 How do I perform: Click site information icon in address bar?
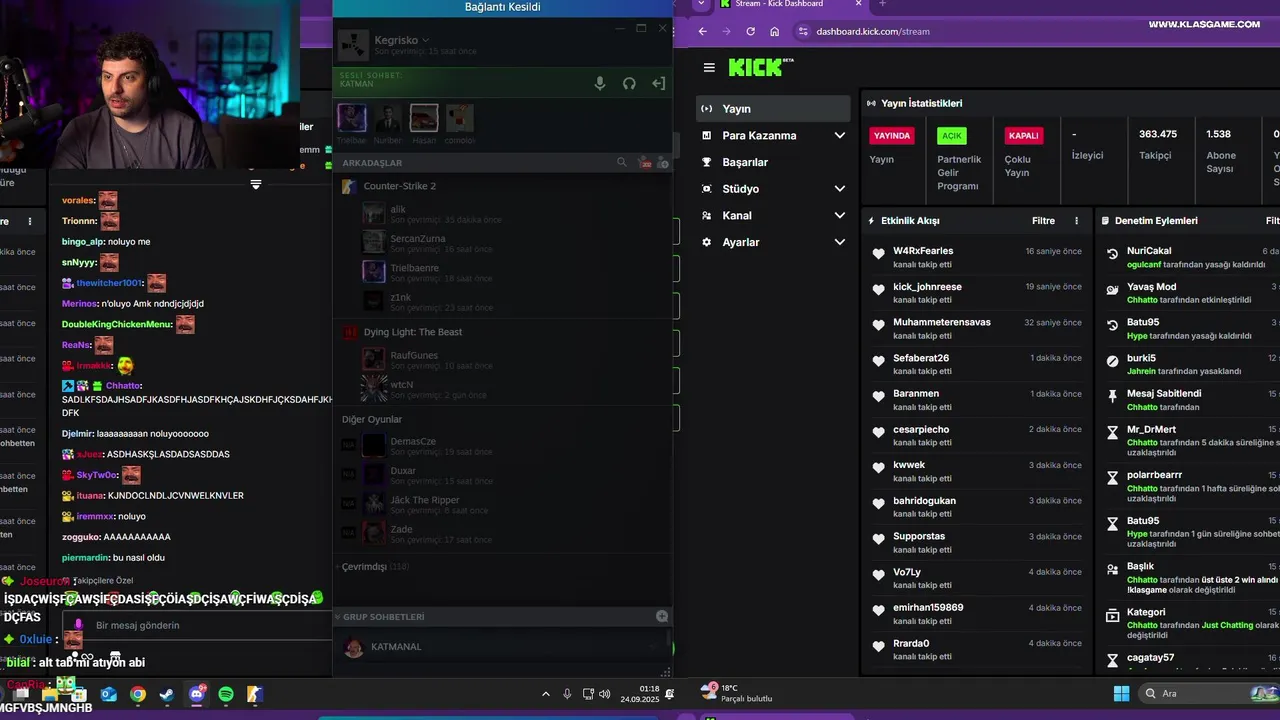click(x=802, y=31)
